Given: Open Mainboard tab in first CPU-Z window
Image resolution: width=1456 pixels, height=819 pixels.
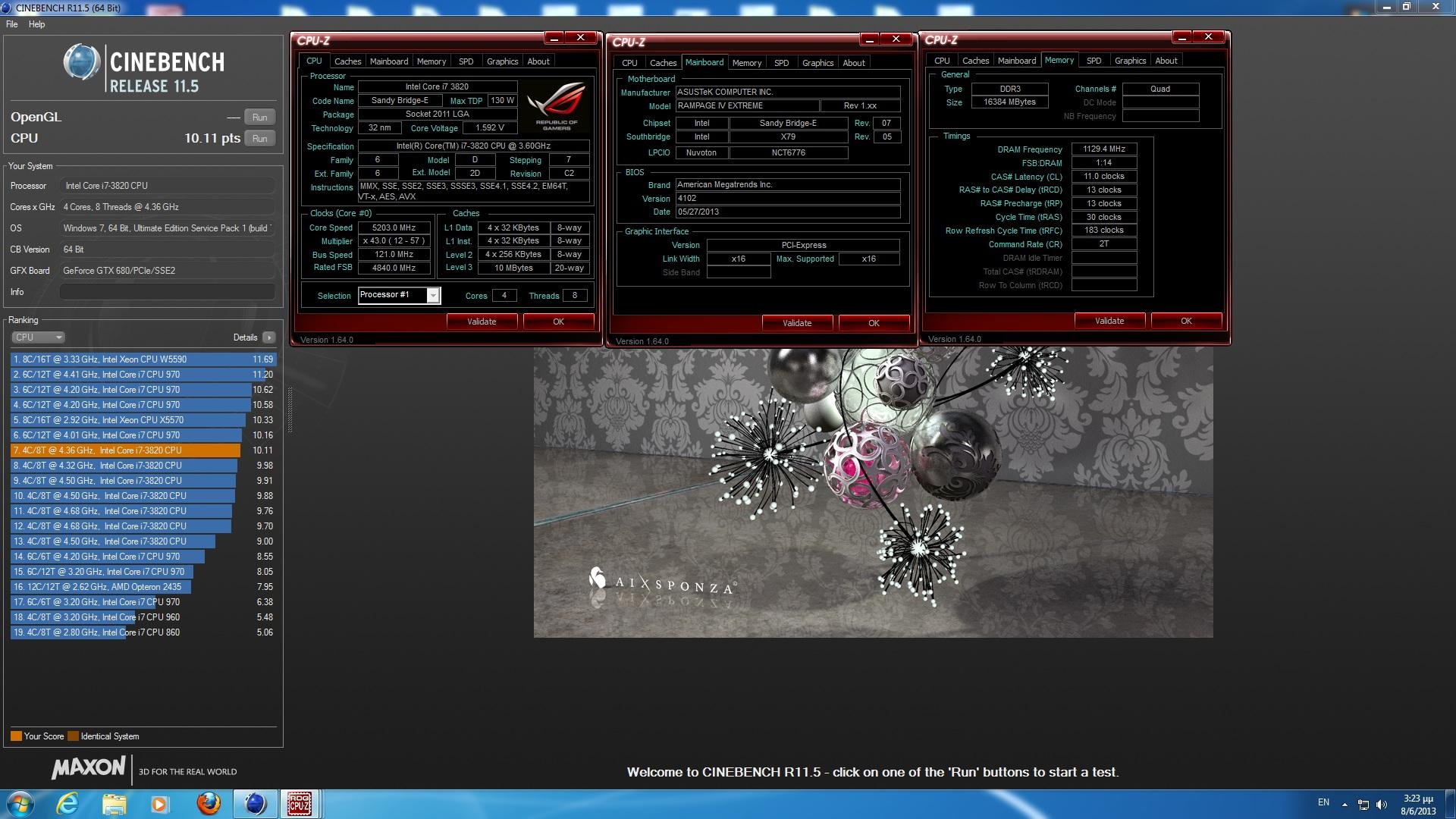Looking at the screenshot, I should pyautogui.click(x=389, y=61).
